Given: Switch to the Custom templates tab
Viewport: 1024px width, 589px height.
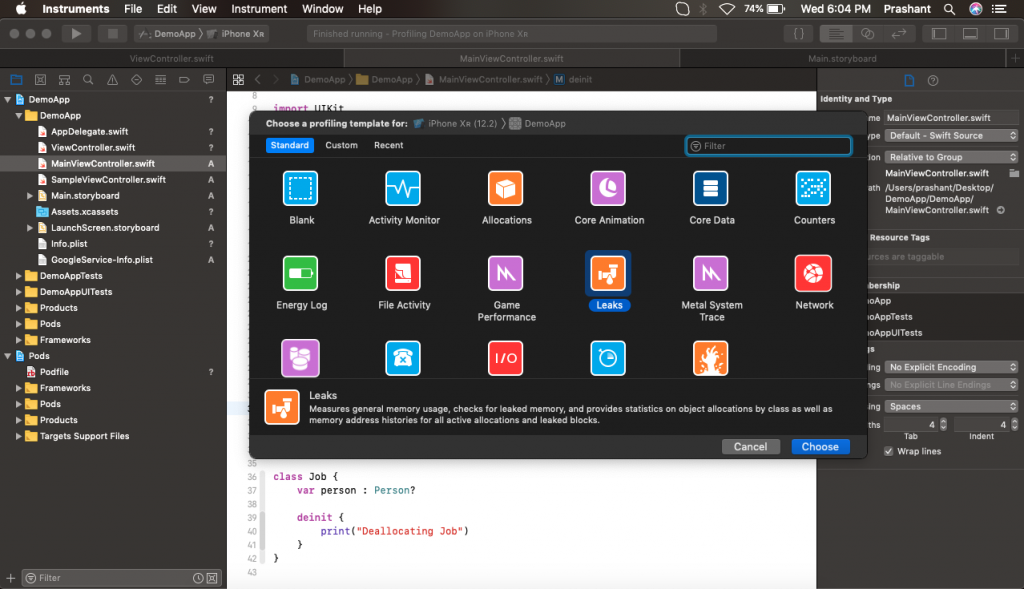Looking at the screenshot, I should [342, 145].
